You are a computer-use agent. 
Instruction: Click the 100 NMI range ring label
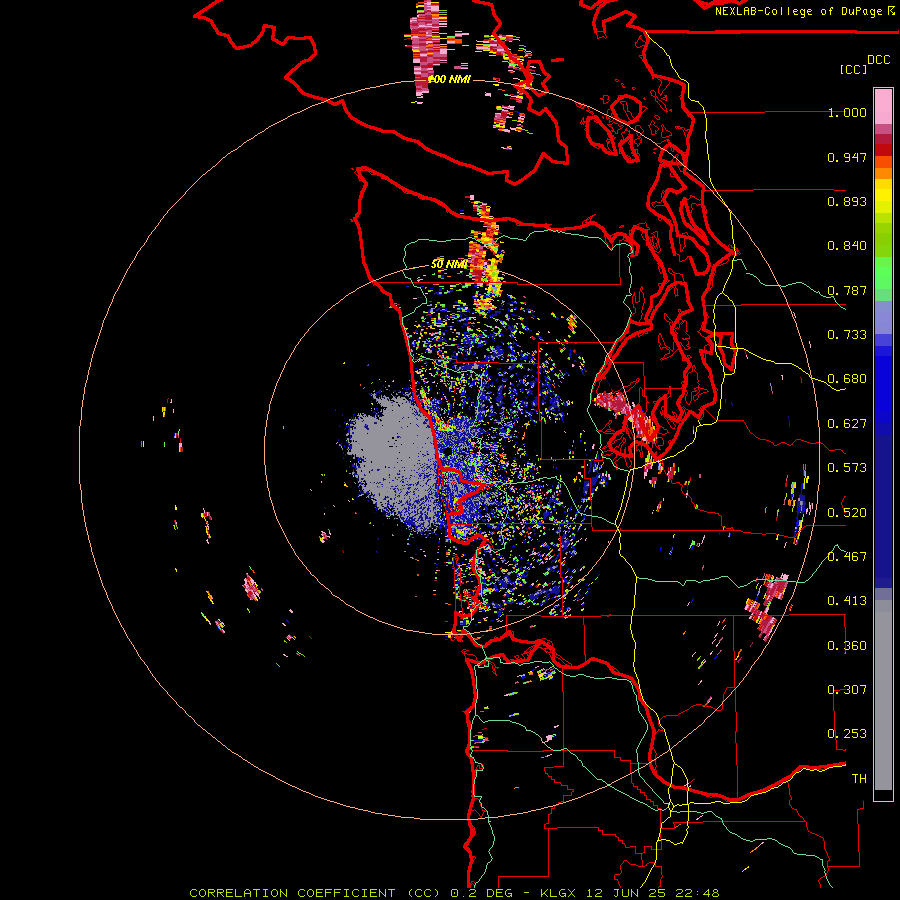(450, 79)
